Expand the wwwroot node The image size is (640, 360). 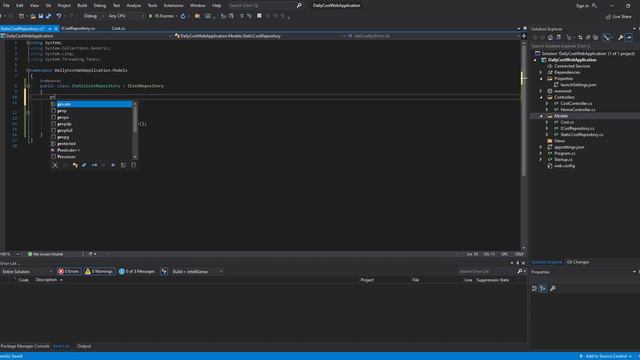[541, 91]
